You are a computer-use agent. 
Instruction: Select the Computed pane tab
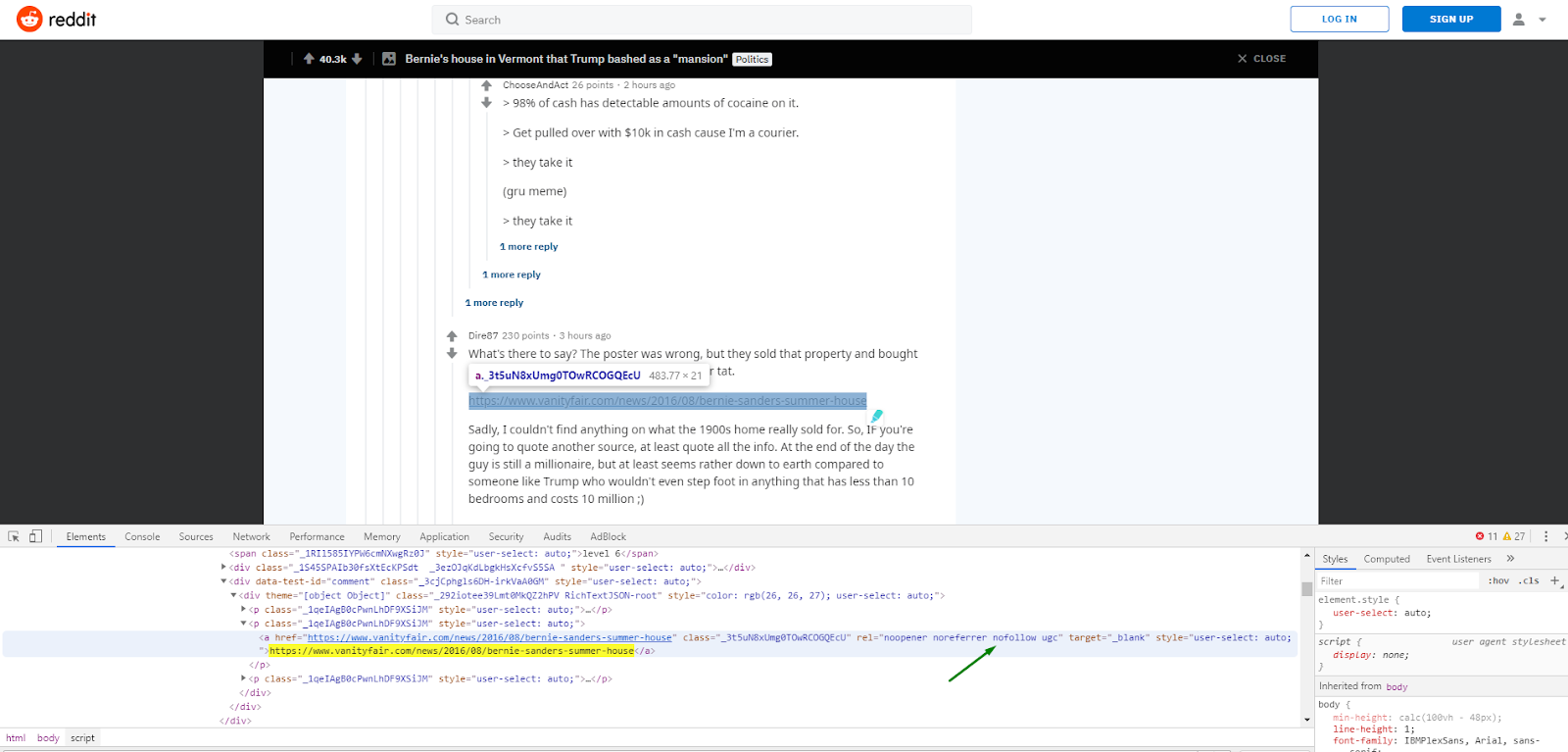1387,559
